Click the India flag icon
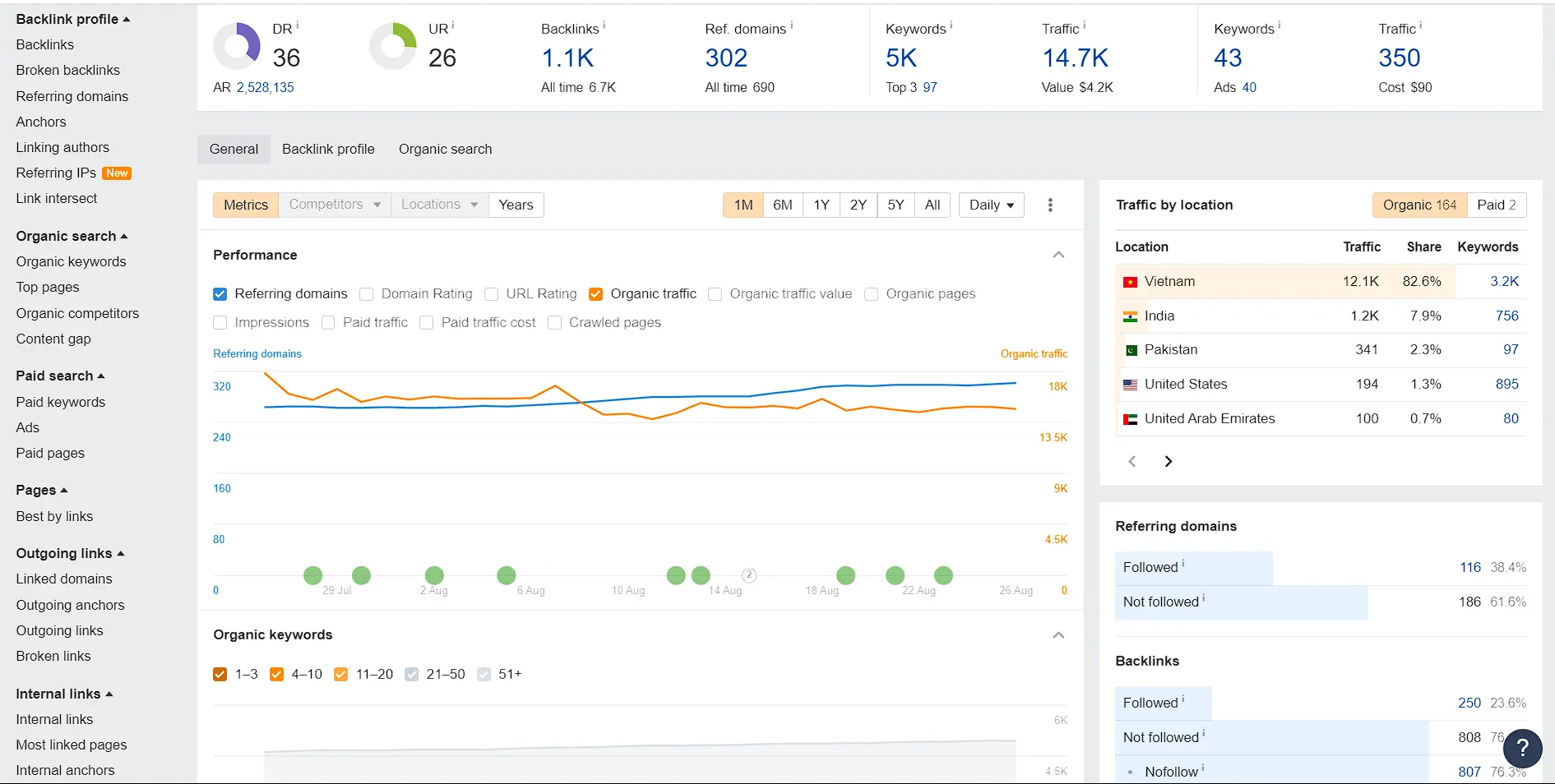The image size is (1555, 784). point(1131,316)
